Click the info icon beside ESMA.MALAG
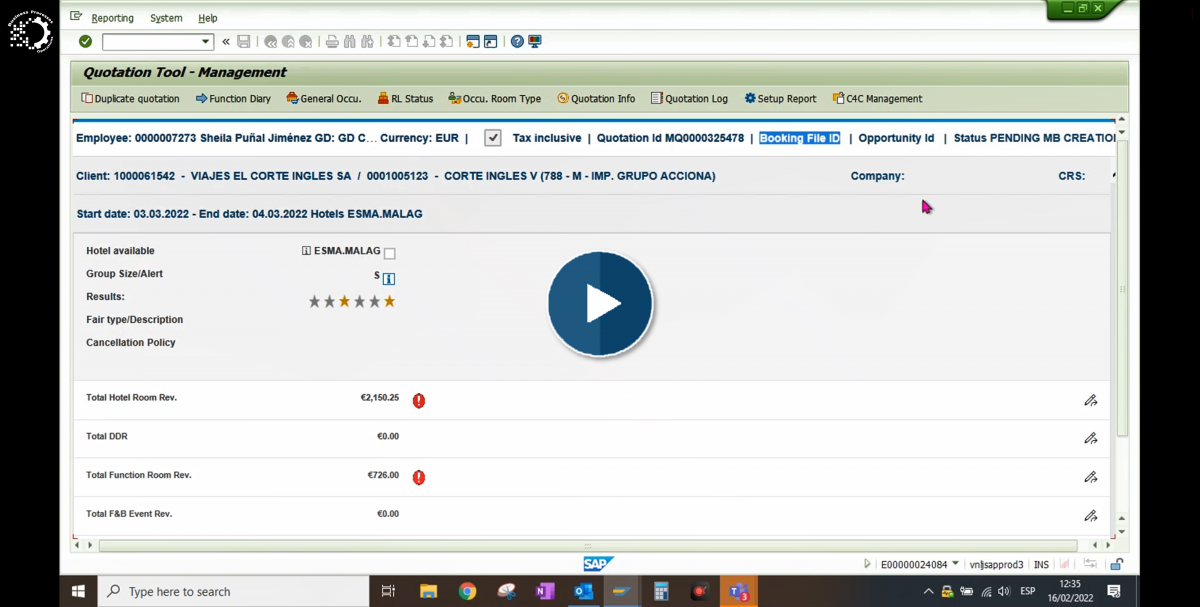The image size is (1200, 607). tap(306, 251)
